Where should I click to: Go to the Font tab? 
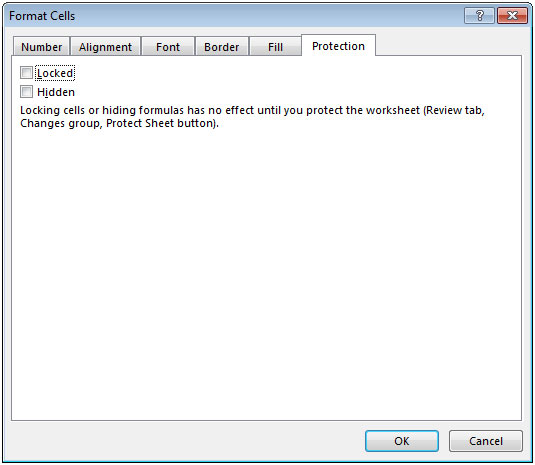168,47
